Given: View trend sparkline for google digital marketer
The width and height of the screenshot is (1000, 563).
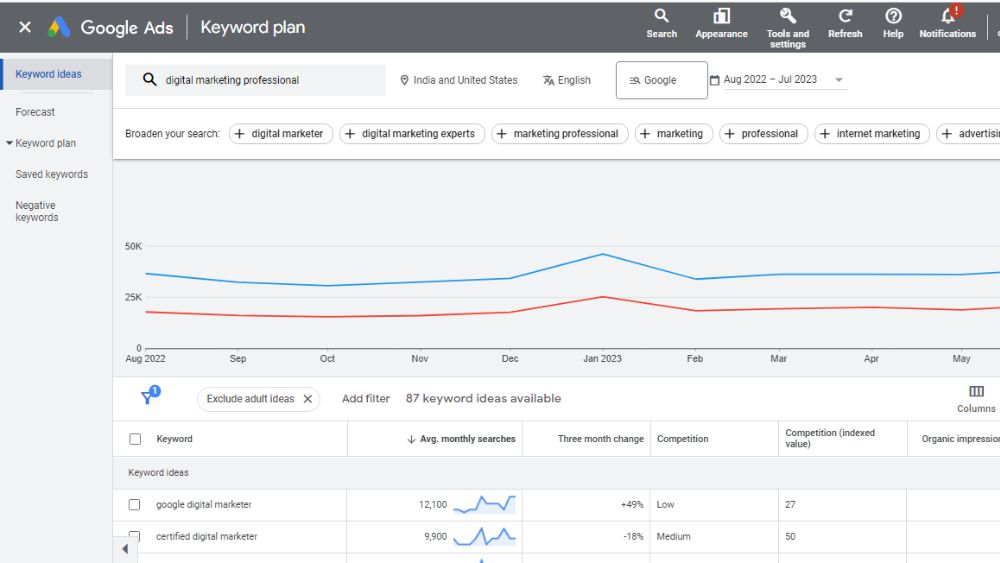Looking at the screenshot, I should tap(484, 504).
